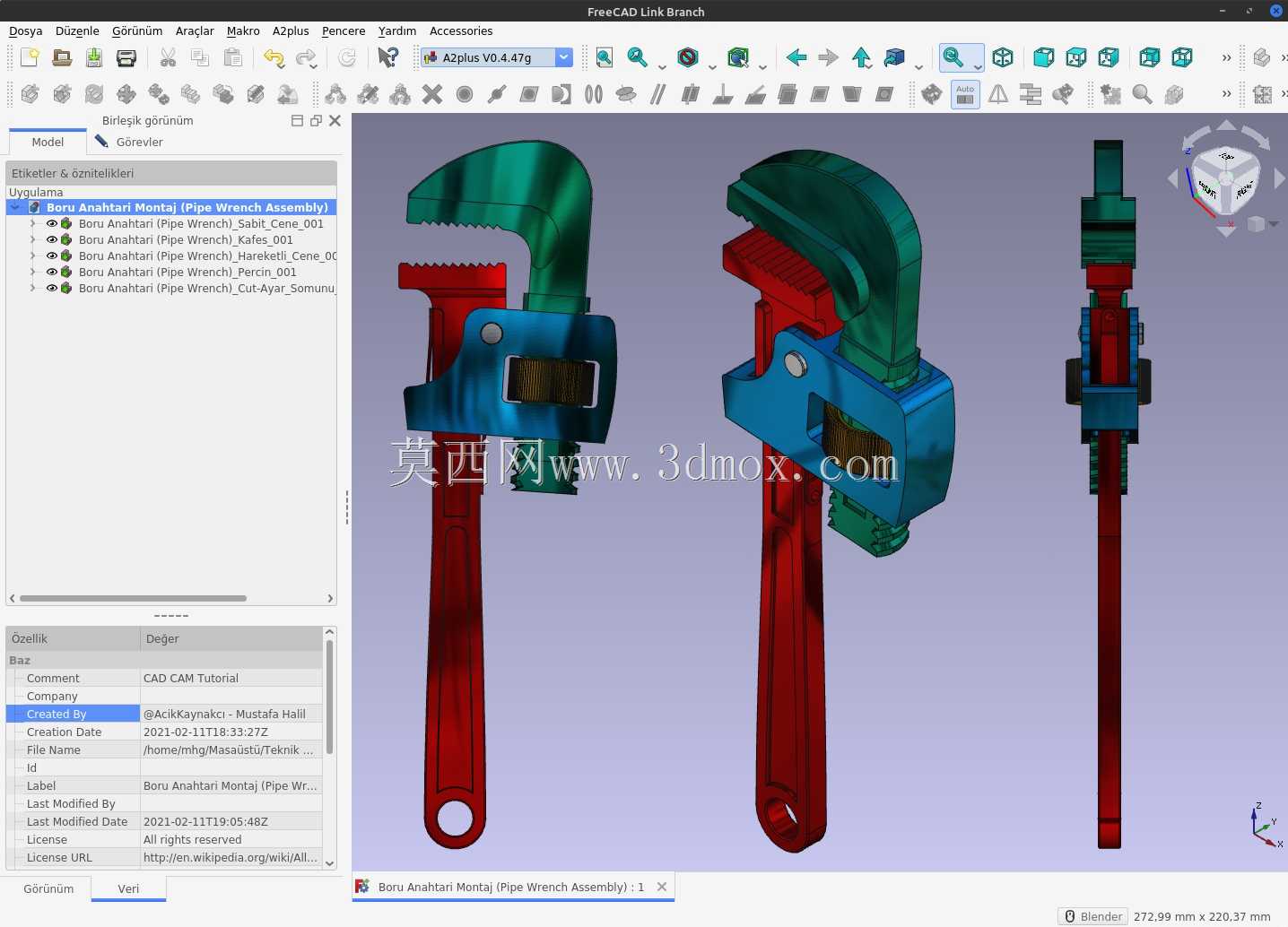This screenshot has width=1288, height=927.
Task: Click the Fit Selection magnifier icon
Action: (x=638, y=57)
